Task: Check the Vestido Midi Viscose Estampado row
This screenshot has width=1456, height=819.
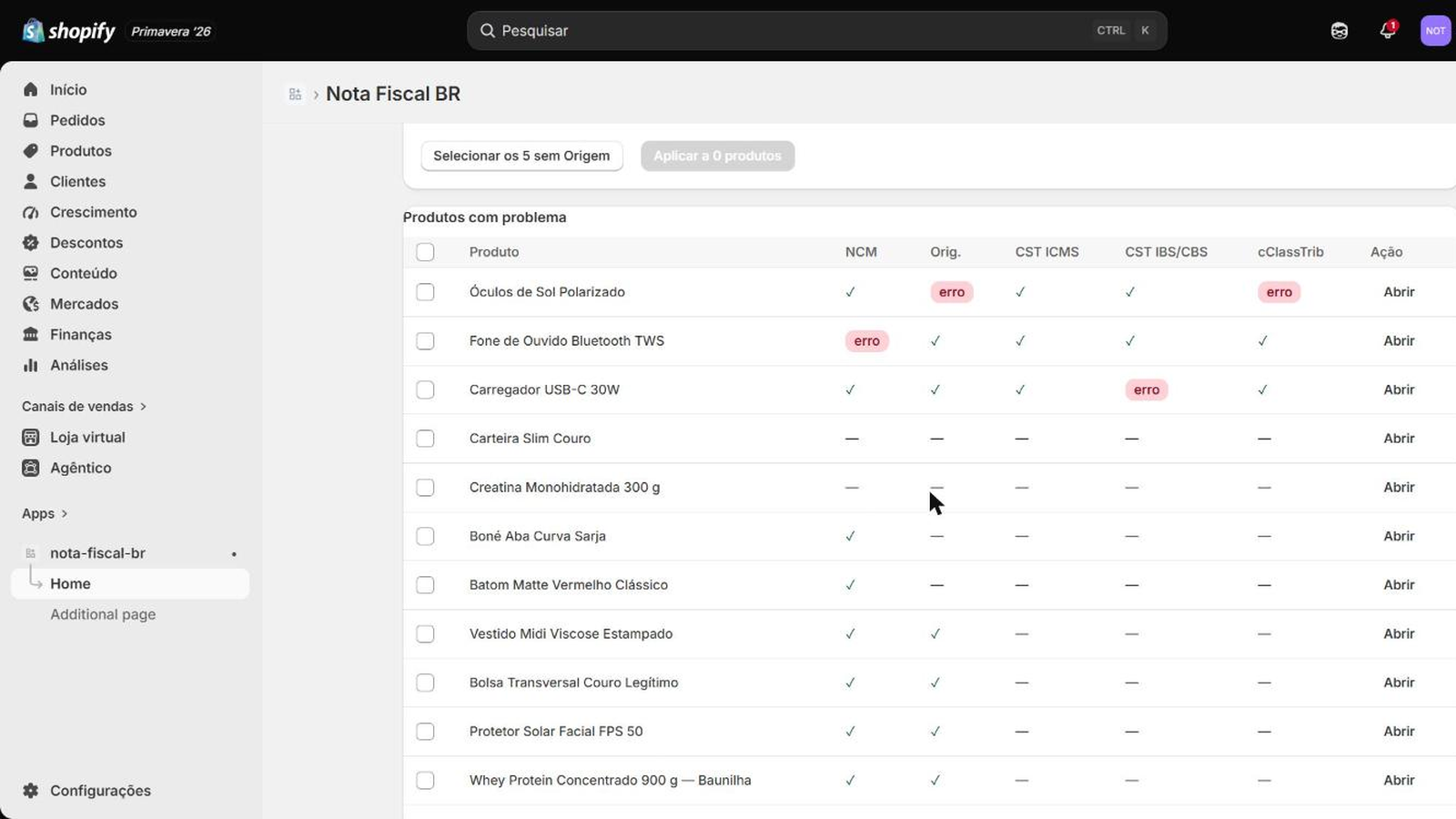Action: click(x=425, y=634)
